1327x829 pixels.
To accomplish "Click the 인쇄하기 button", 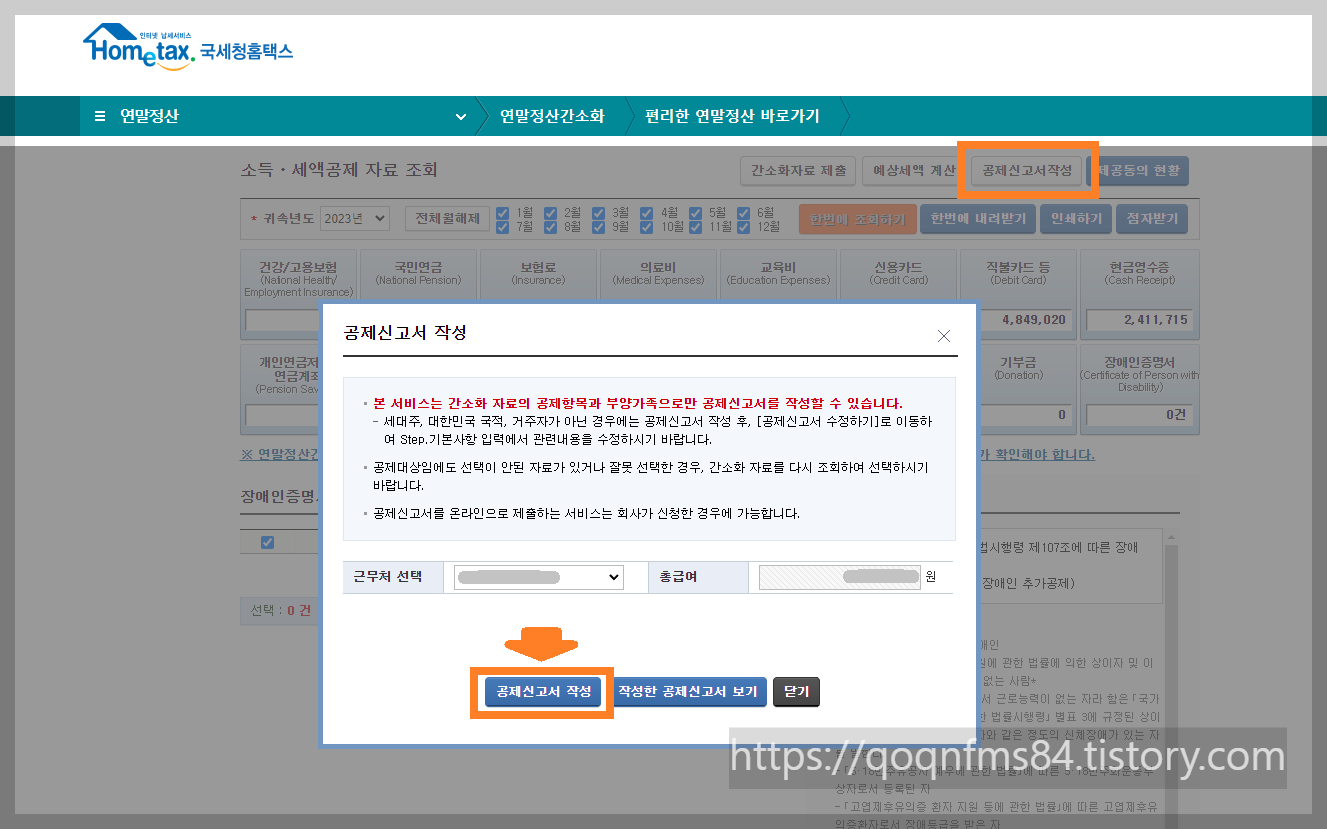I will (1076, 219).
